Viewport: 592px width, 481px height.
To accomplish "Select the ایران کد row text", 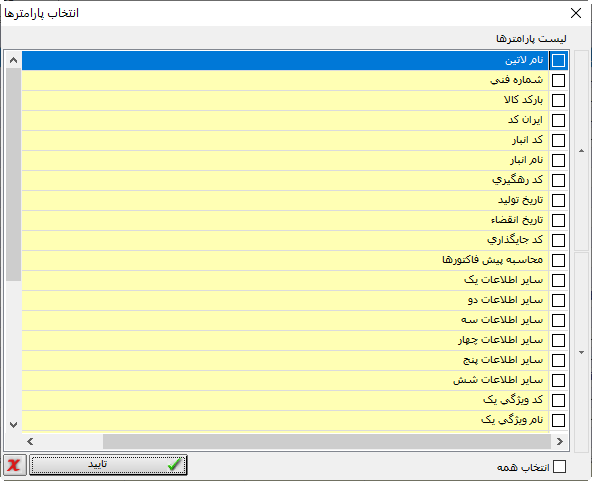I will (526, 120).
